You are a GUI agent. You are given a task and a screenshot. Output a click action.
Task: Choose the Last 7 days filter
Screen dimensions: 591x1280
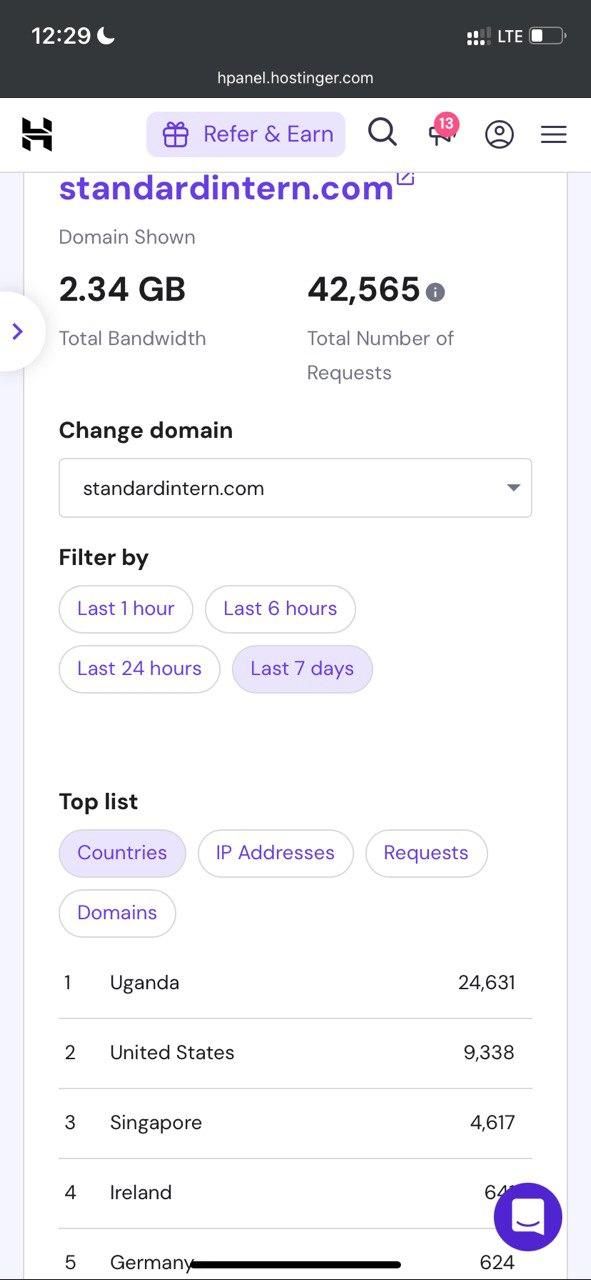[x=302, y=669]
